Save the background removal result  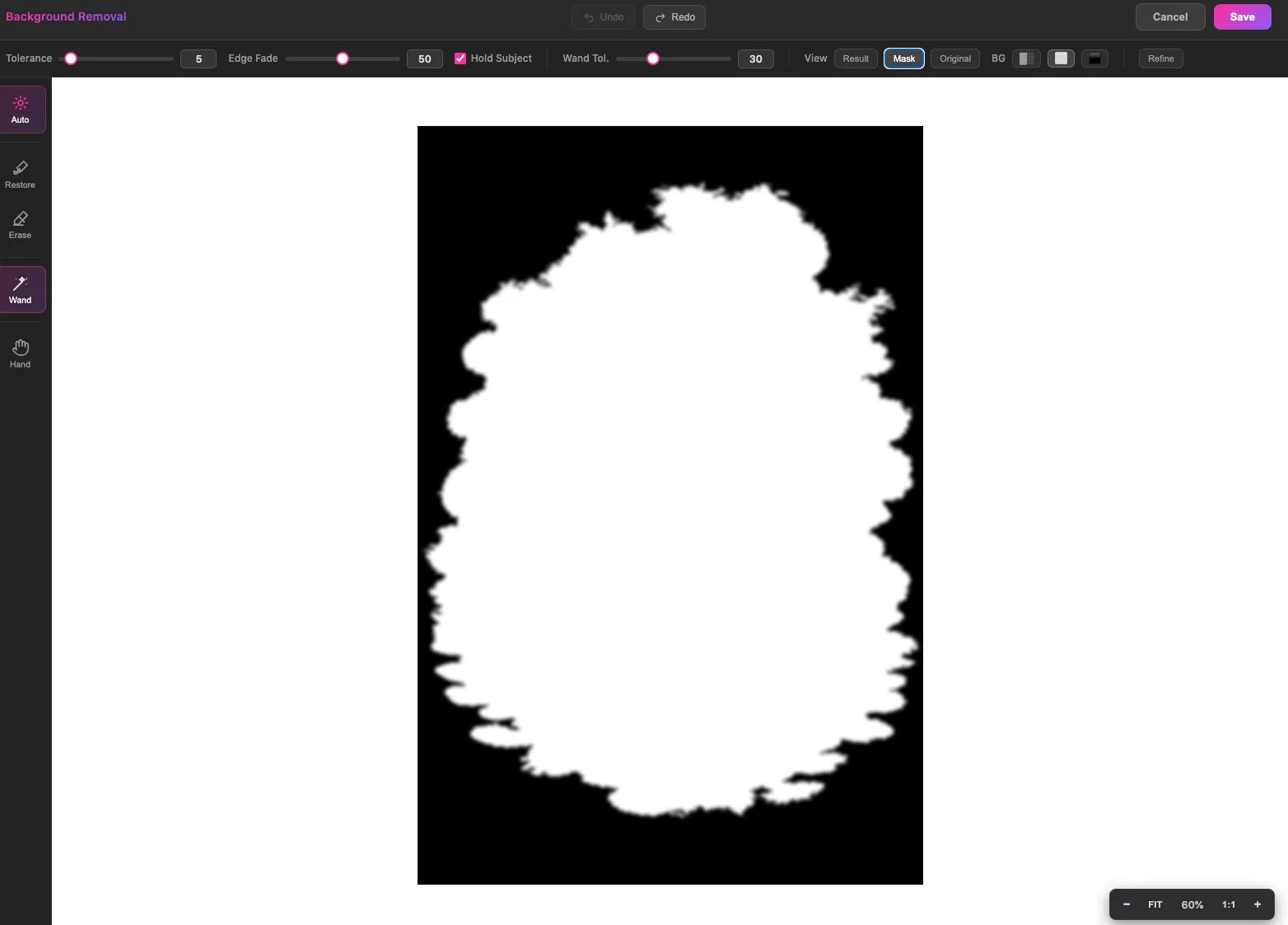tap(1243, 16)
